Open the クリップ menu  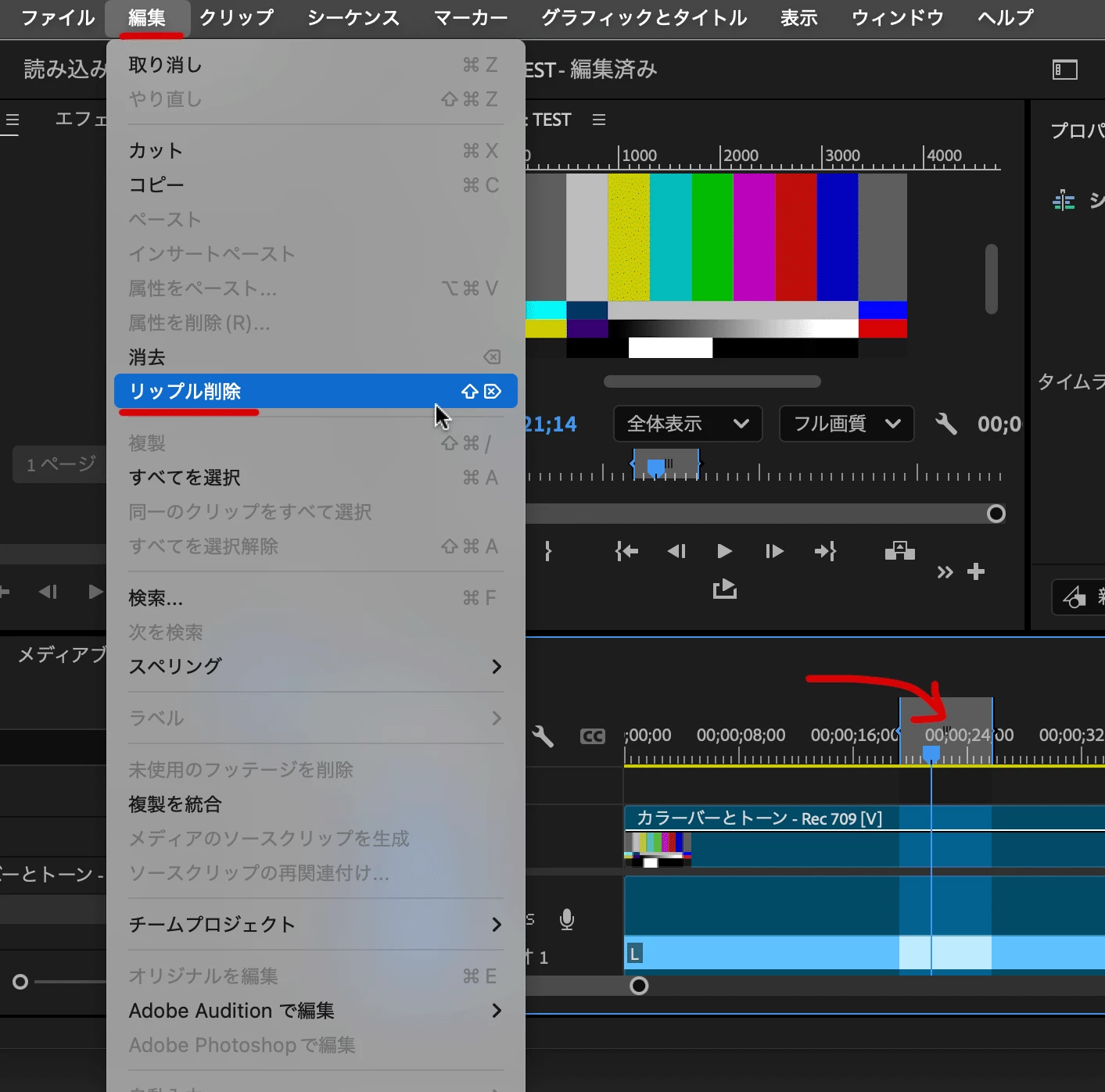pos(236,17)
